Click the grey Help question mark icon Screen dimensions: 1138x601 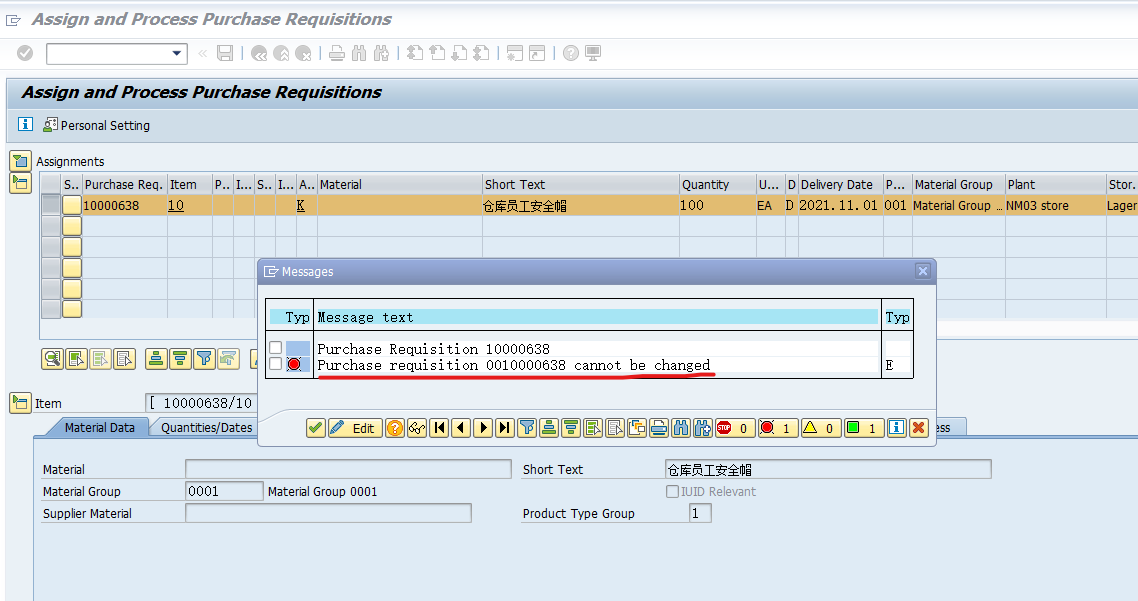pyautogui.click(x=571, y=53)
